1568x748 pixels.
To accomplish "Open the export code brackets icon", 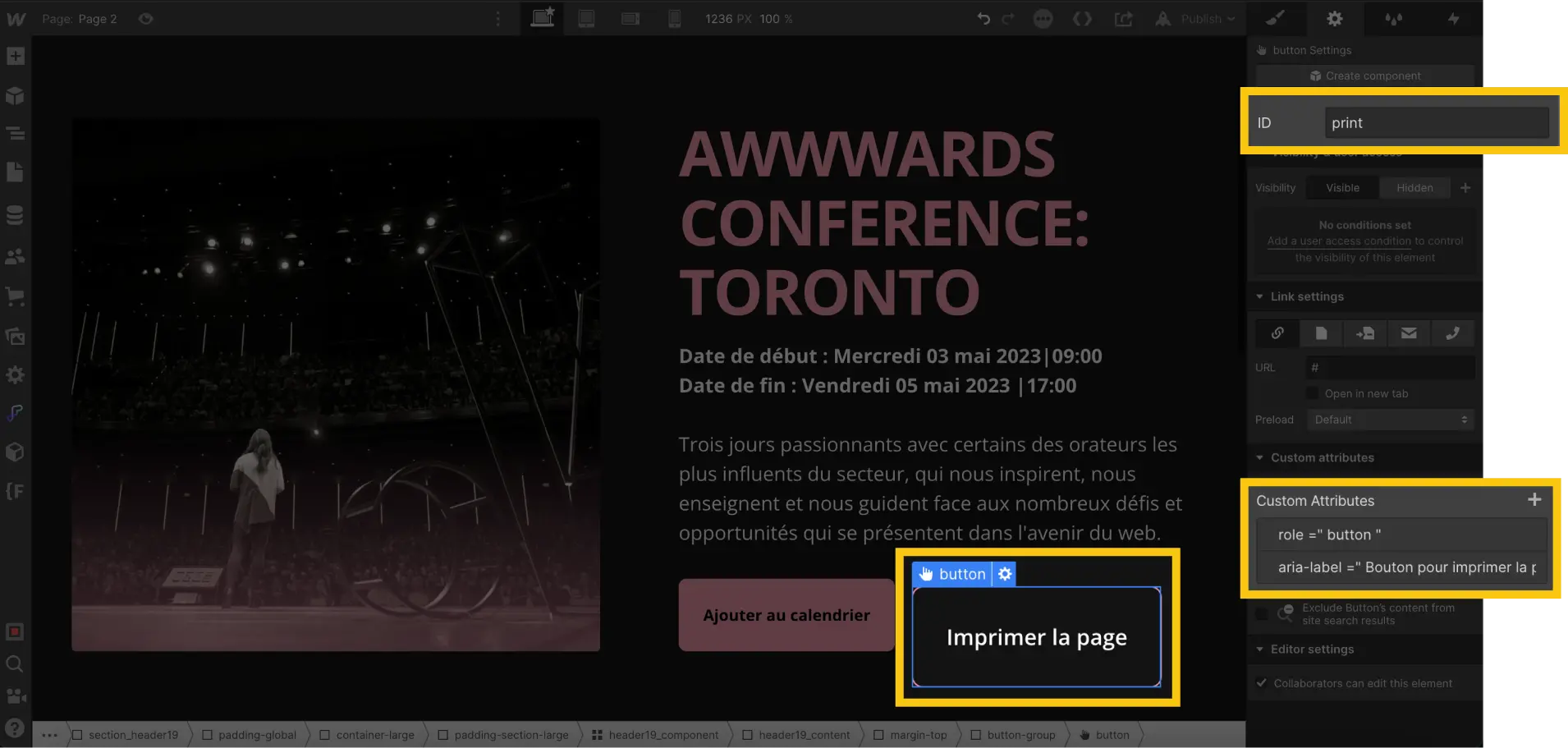I will click(x=1083, y=19).
